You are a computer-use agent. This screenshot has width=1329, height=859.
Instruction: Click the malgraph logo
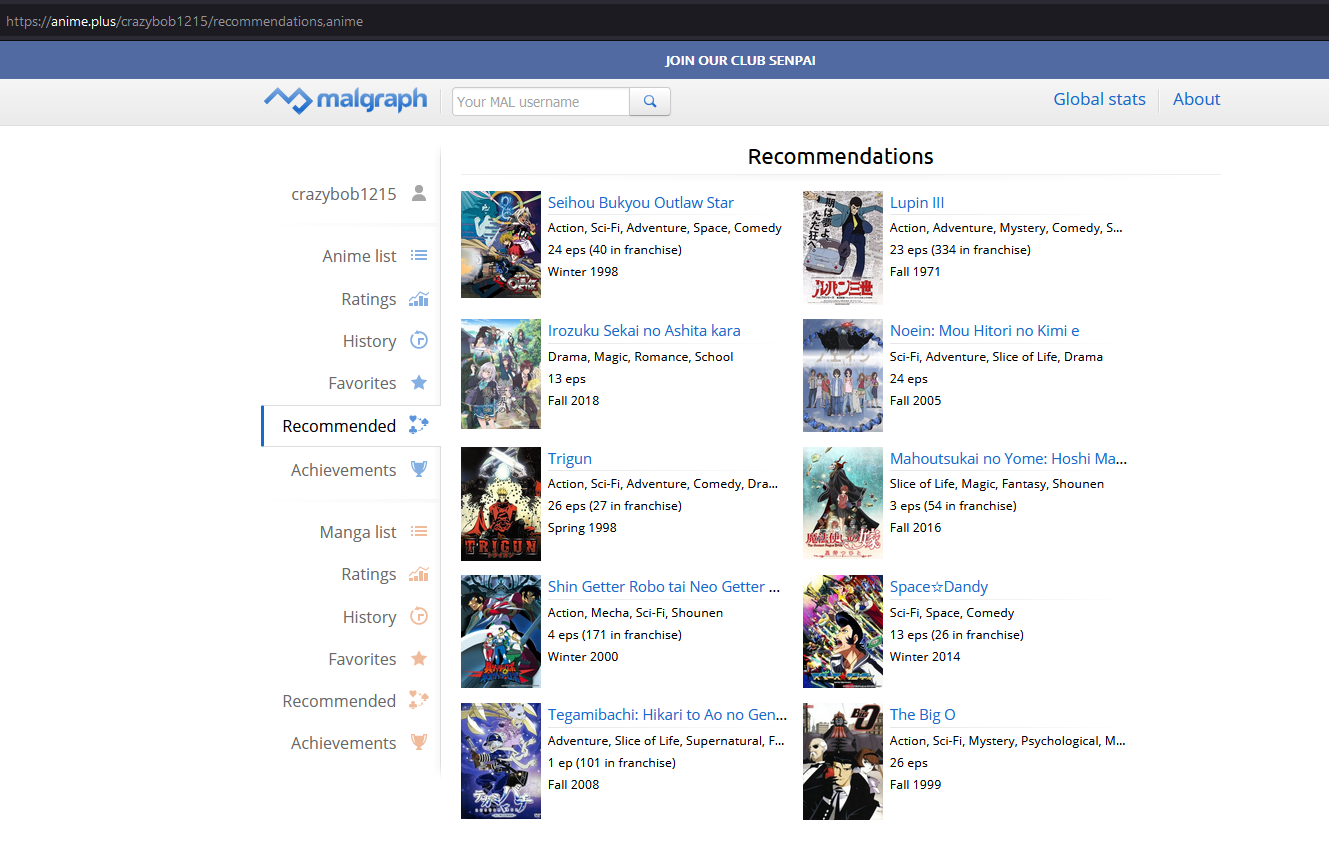tap(345, 100)
